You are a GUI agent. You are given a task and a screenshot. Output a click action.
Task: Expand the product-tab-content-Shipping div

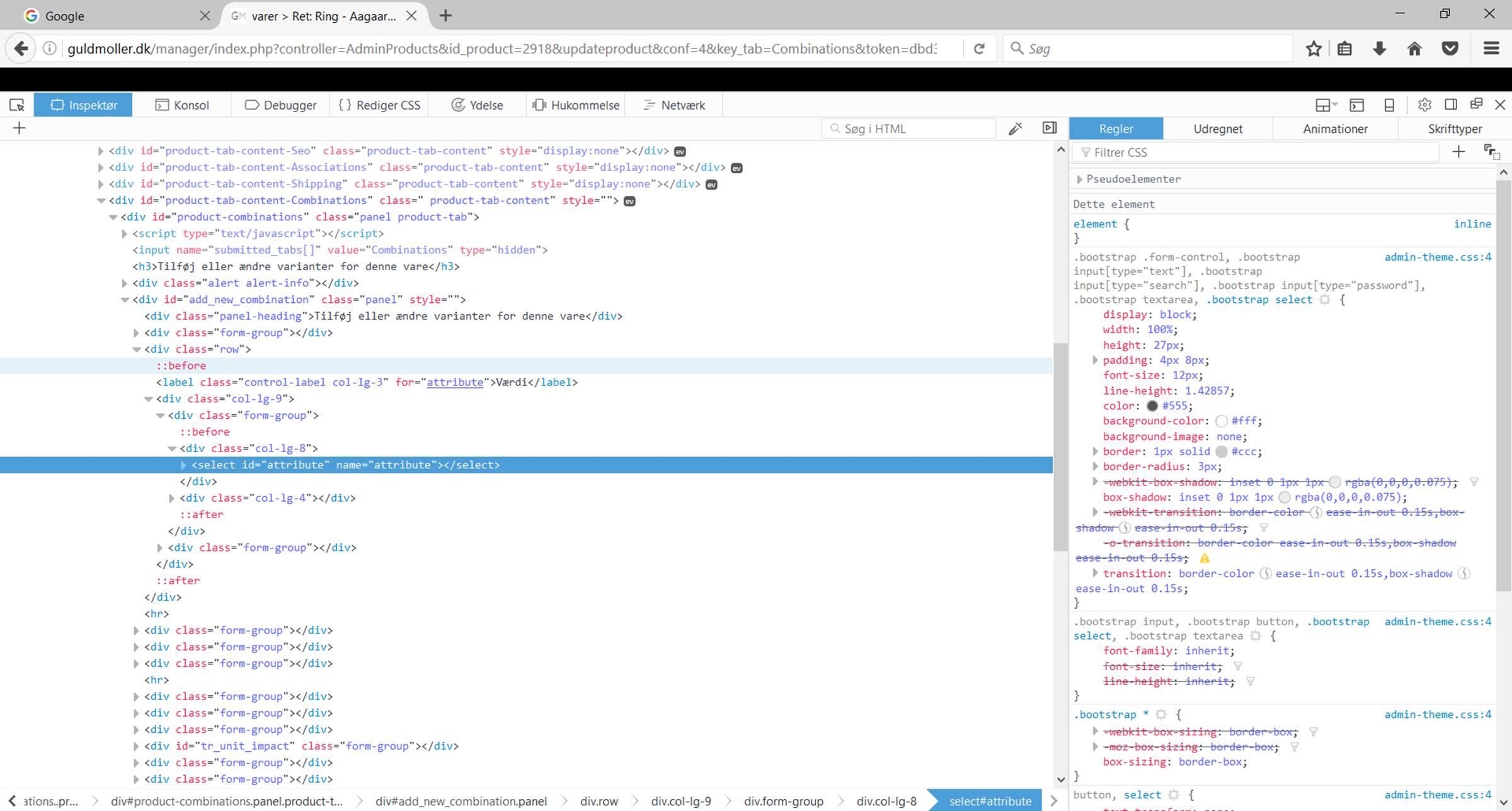point(100,184)
